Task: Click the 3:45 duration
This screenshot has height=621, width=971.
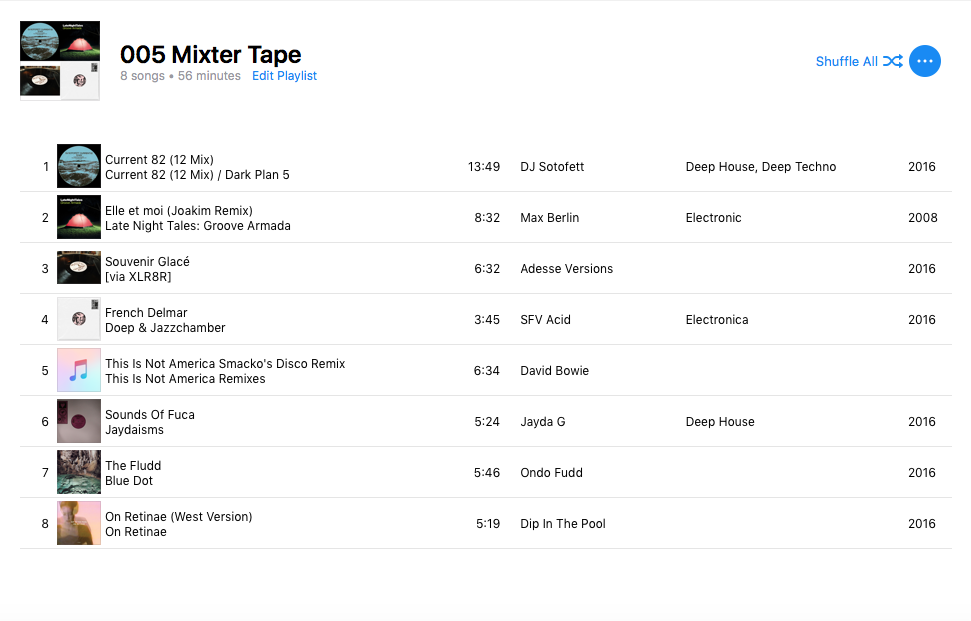Action: 487,319
